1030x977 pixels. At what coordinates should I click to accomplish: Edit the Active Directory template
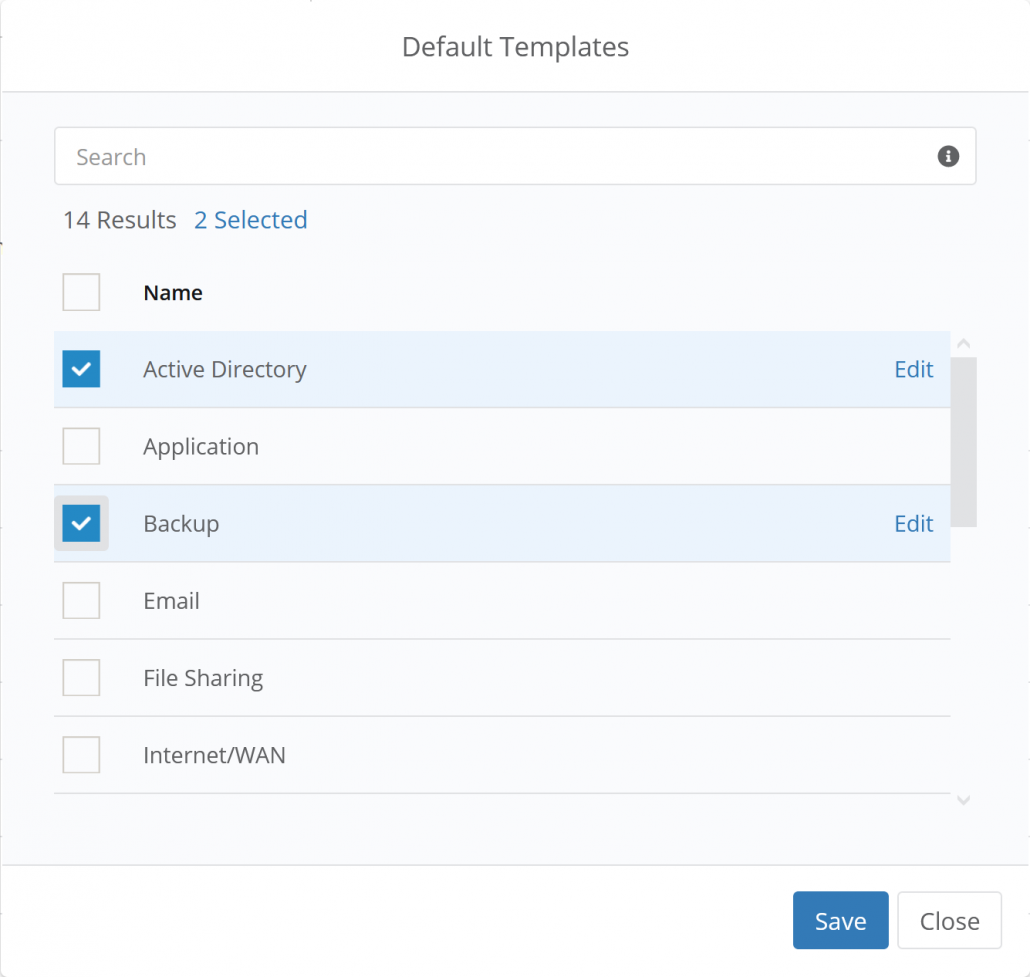point(913,369)
